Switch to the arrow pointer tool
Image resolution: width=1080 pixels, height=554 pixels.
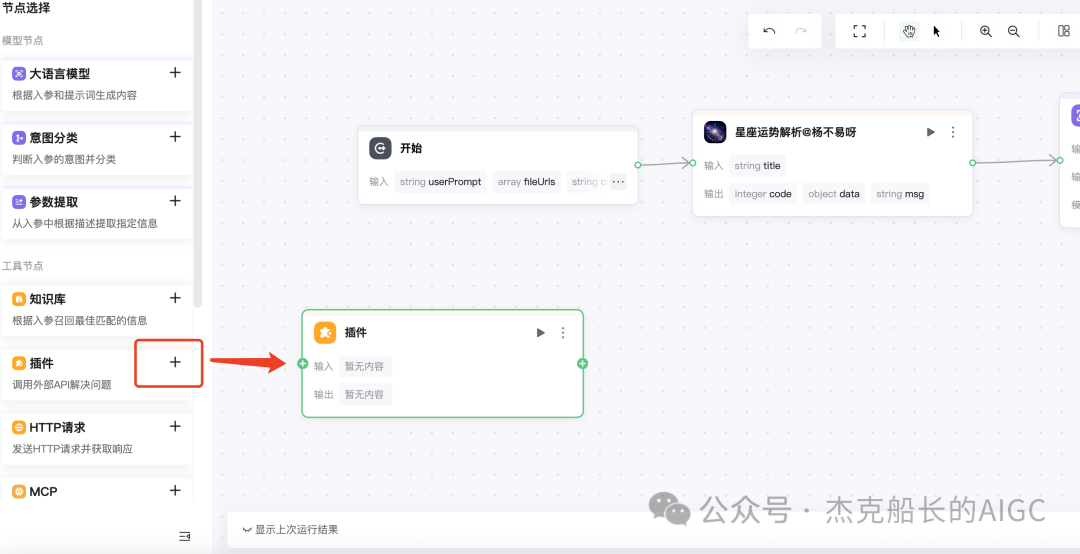(937, 31)
